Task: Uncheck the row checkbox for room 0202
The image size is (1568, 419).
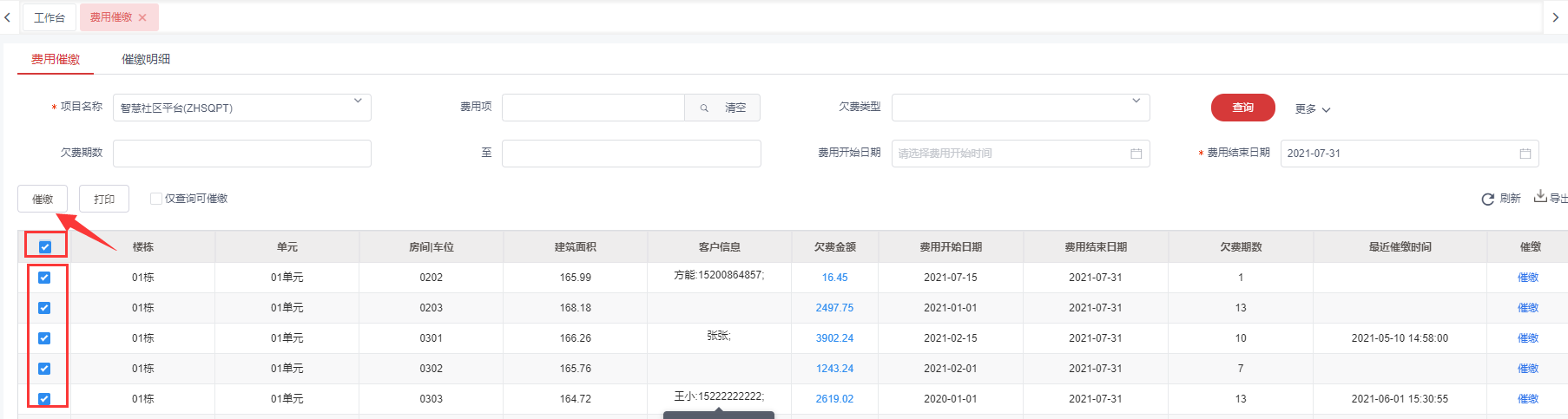Action: (44, 278)
